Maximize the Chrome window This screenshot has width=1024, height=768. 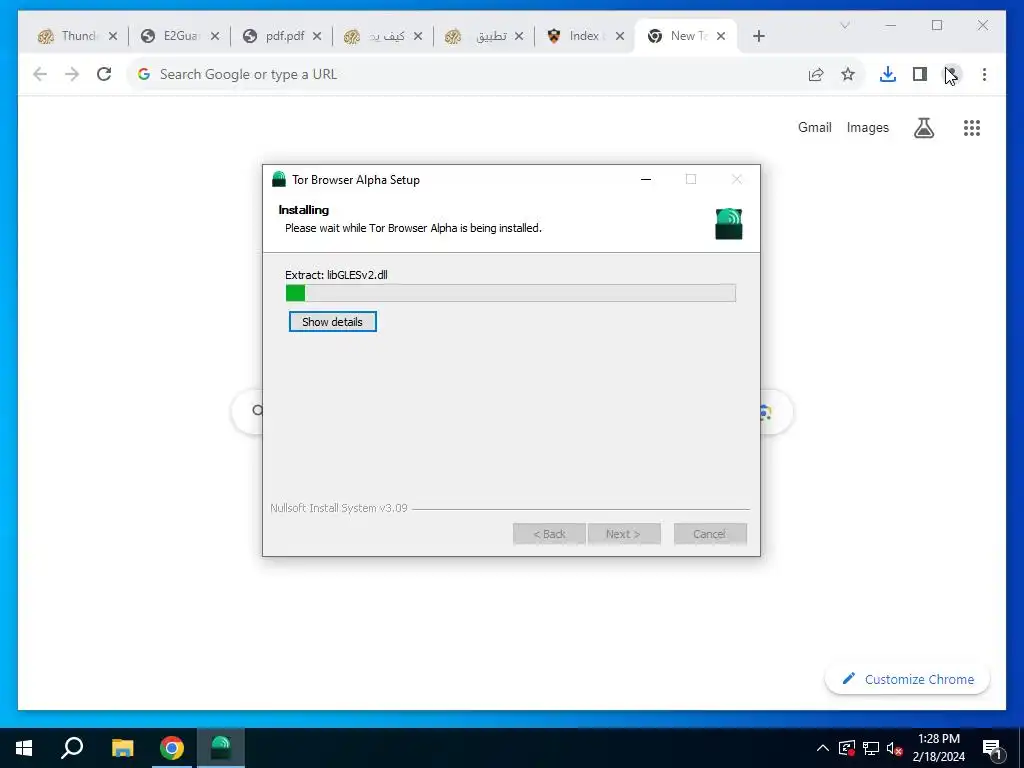click(936, 25)
